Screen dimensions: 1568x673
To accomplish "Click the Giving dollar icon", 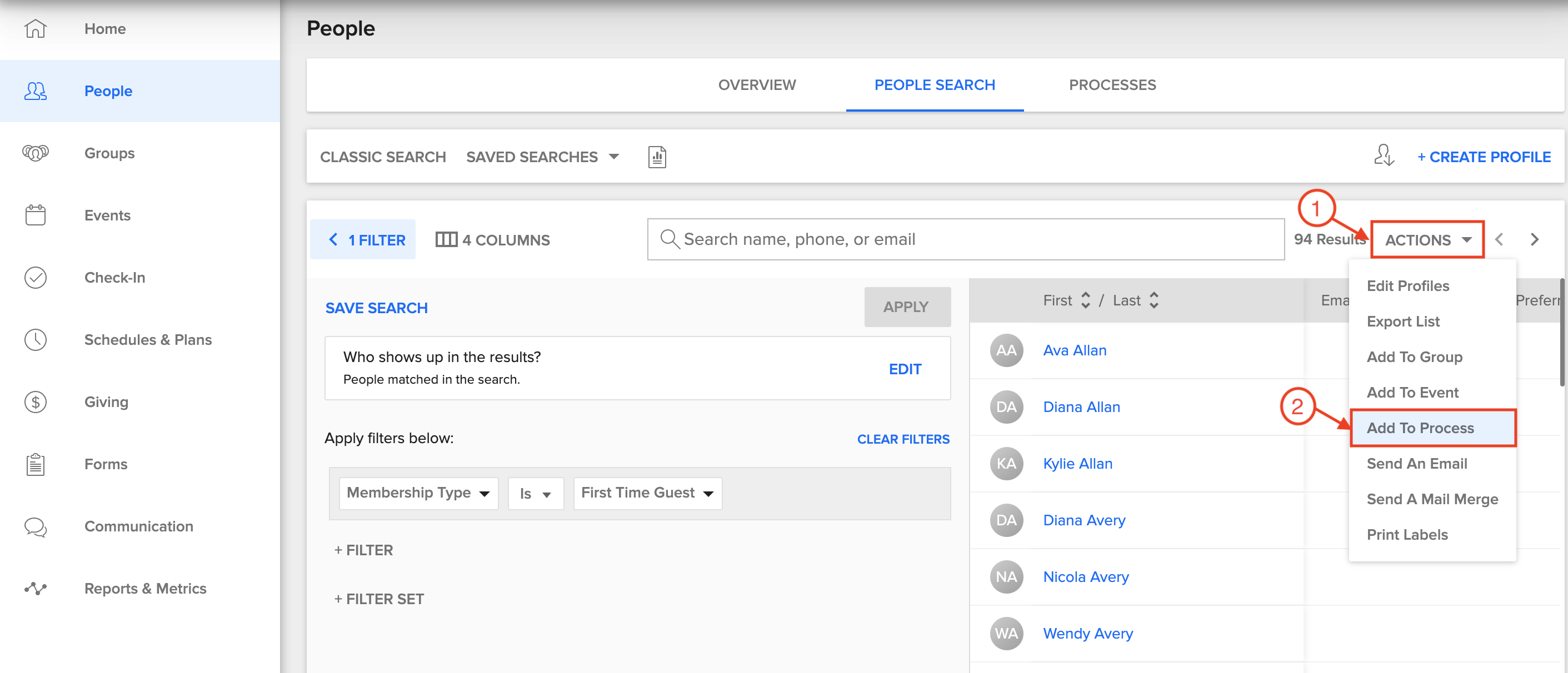I will [x=34, y=401].
